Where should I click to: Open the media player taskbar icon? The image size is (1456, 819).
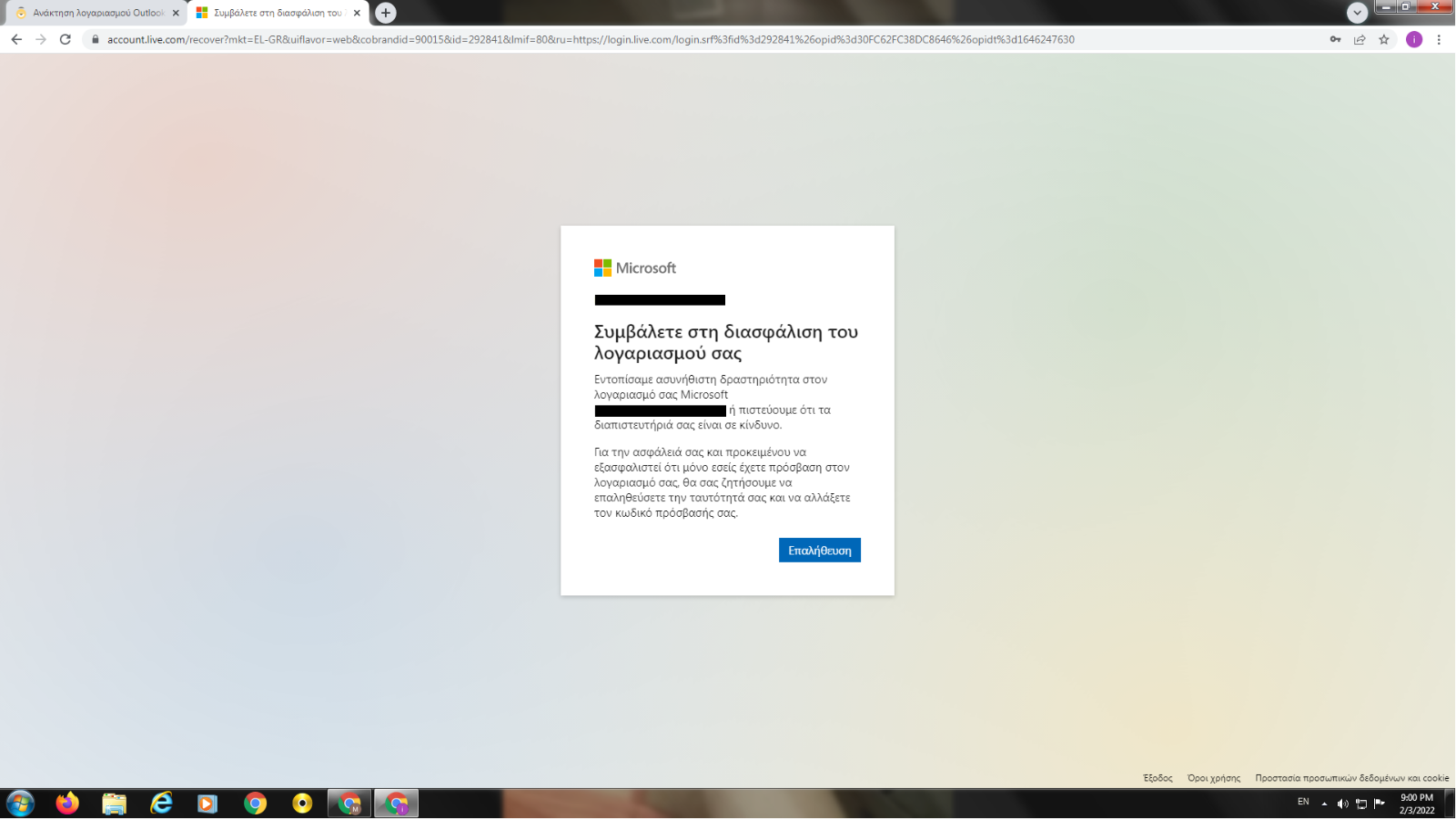[x=207, y=804]
